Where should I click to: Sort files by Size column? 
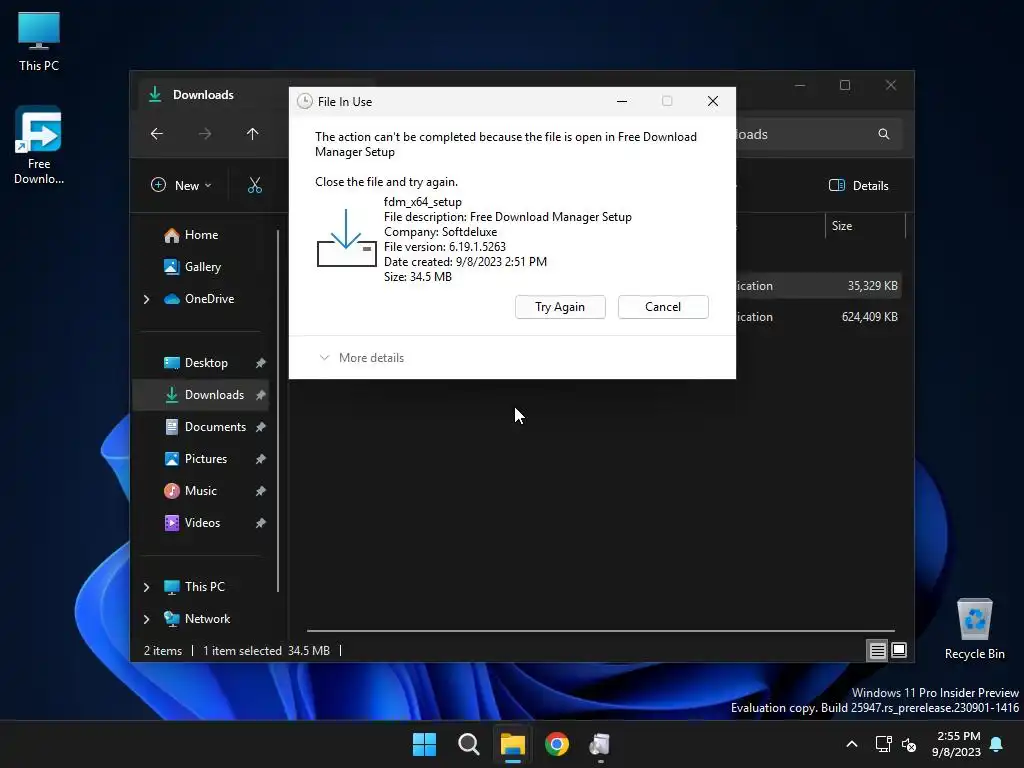(865, 226)
